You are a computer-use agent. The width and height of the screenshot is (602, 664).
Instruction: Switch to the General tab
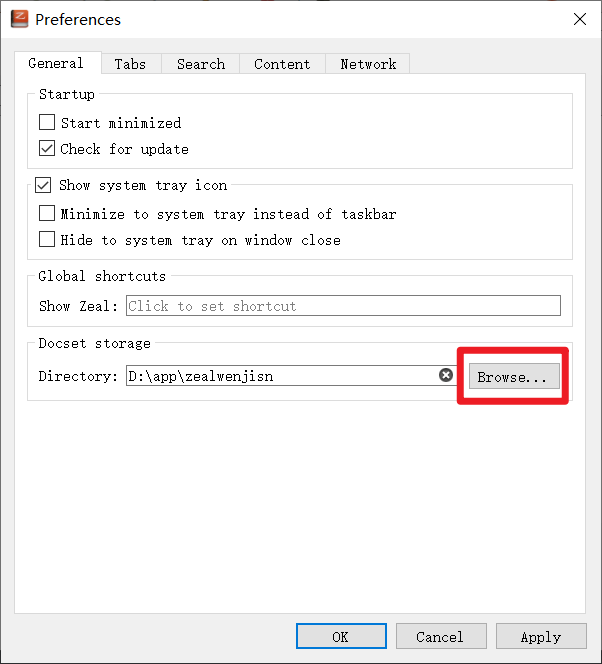56,64
